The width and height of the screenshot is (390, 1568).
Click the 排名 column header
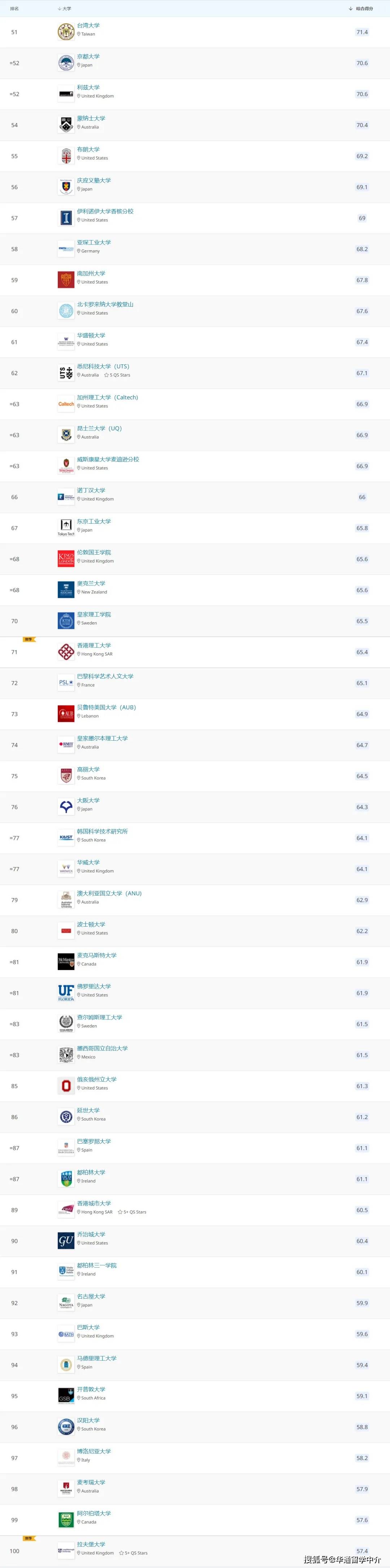(x=14, y=9)
